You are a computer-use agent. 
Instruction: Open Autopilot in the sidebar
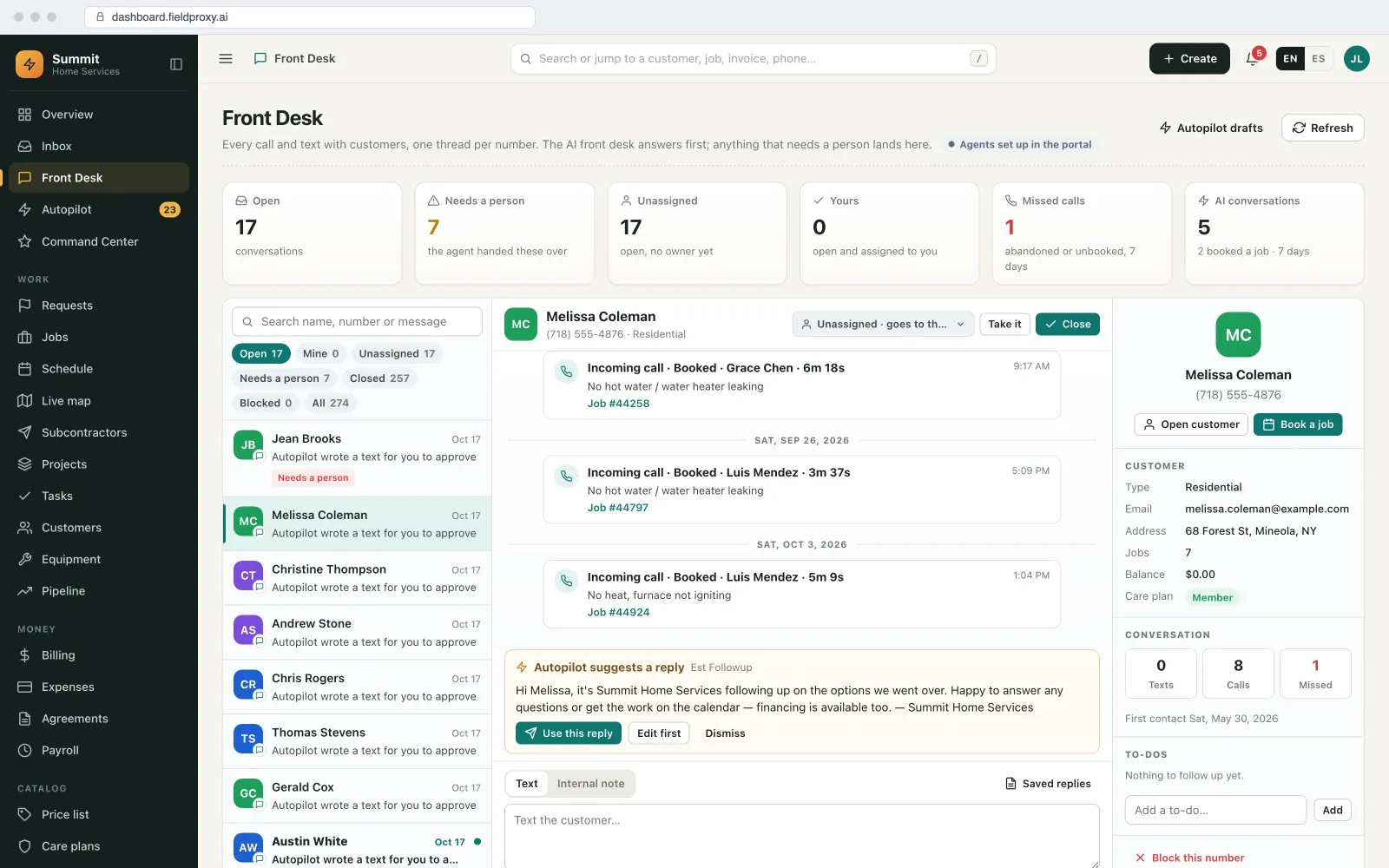[99, 210]
